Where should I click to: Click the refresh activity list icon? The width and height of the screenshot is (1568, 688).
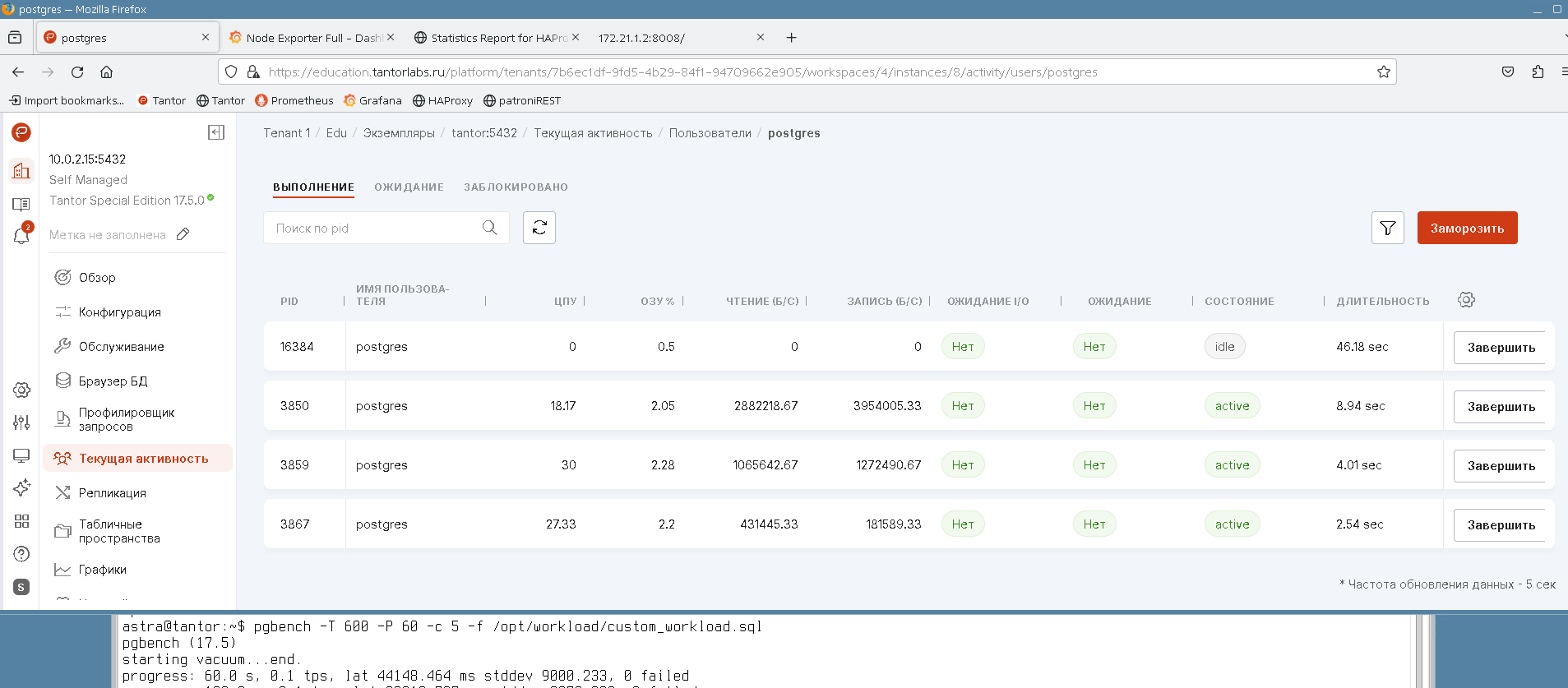tap(539, 228)
